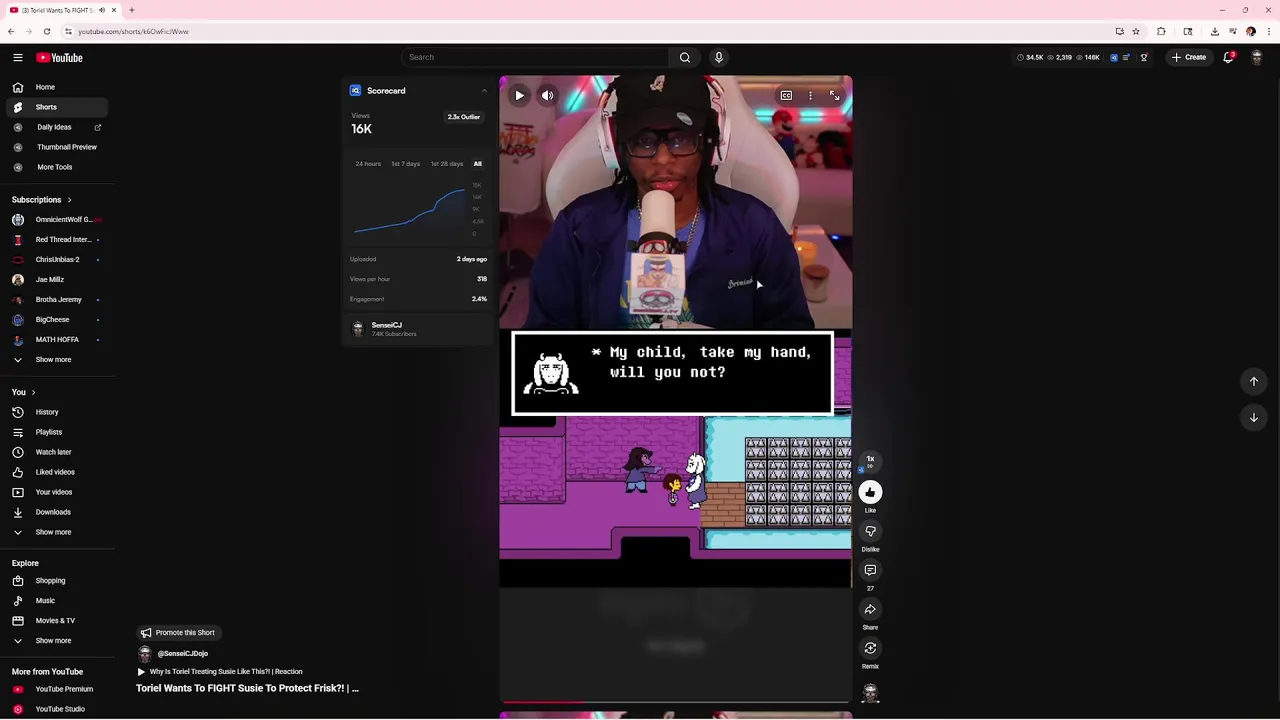1280x720 pixels.
Task: Open the list icon next to vidIQ button
Action: pos(1126,57)
